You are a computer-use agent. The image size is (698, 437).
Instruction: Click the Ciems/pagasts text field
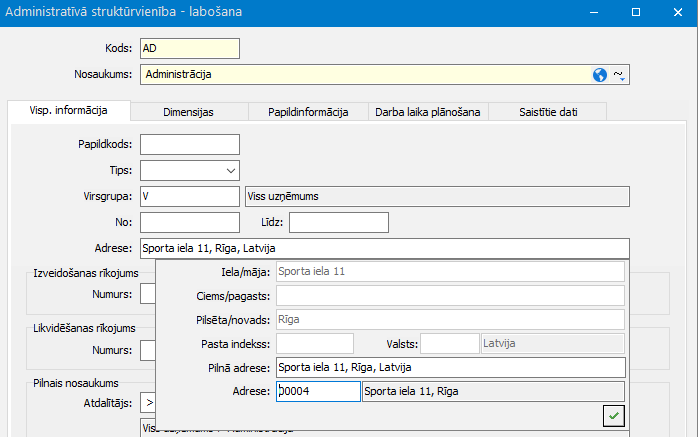tap(450, 295)
